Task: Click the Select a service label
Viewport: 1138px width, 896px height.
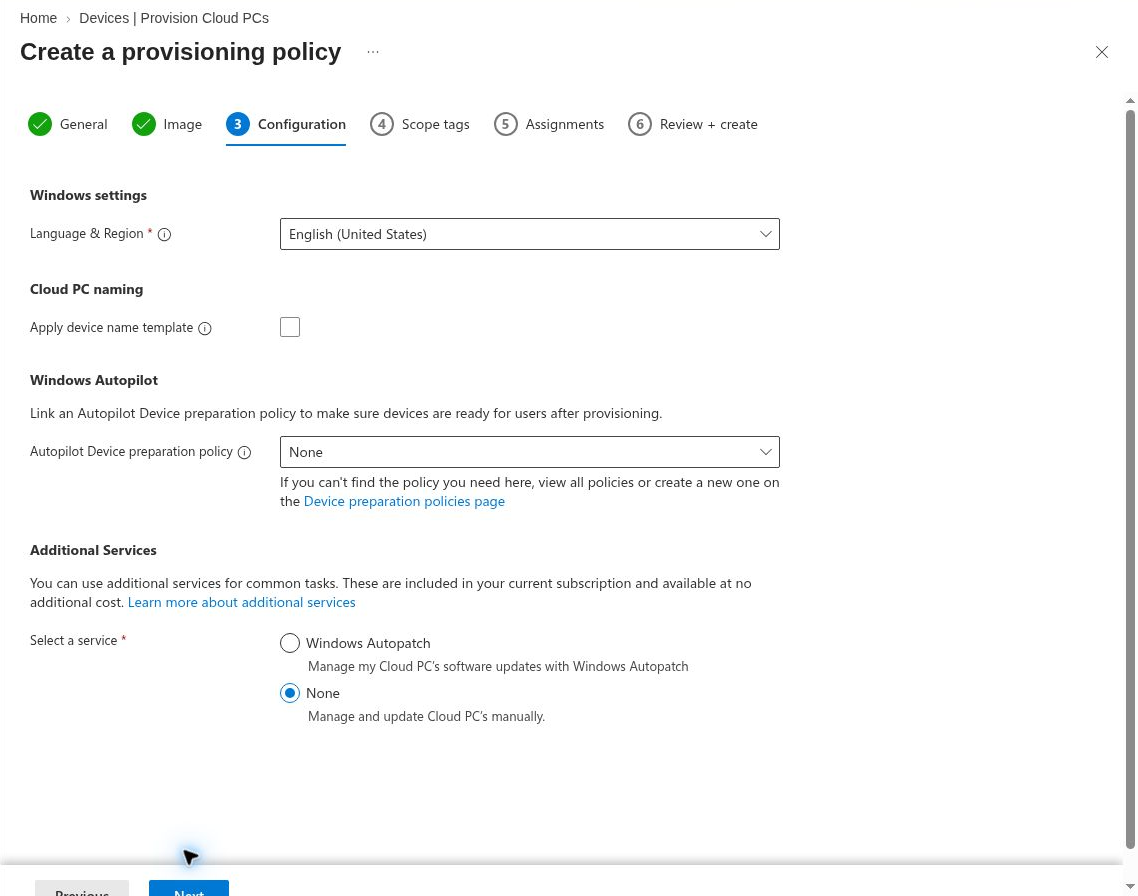Action: pos(73,641)
